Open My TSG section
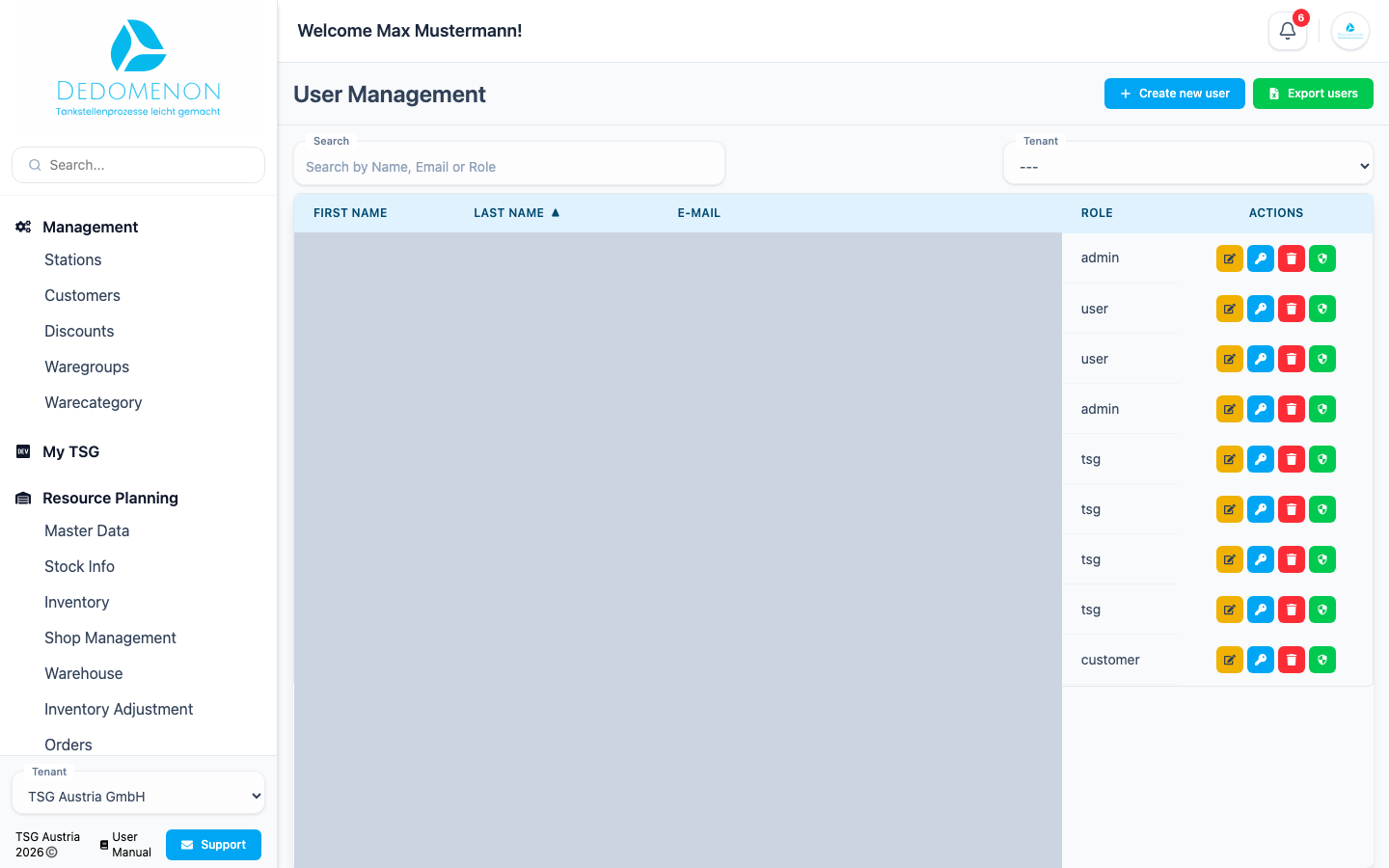The width and height of the screenshot is (1389, 868). click(71, 451)
